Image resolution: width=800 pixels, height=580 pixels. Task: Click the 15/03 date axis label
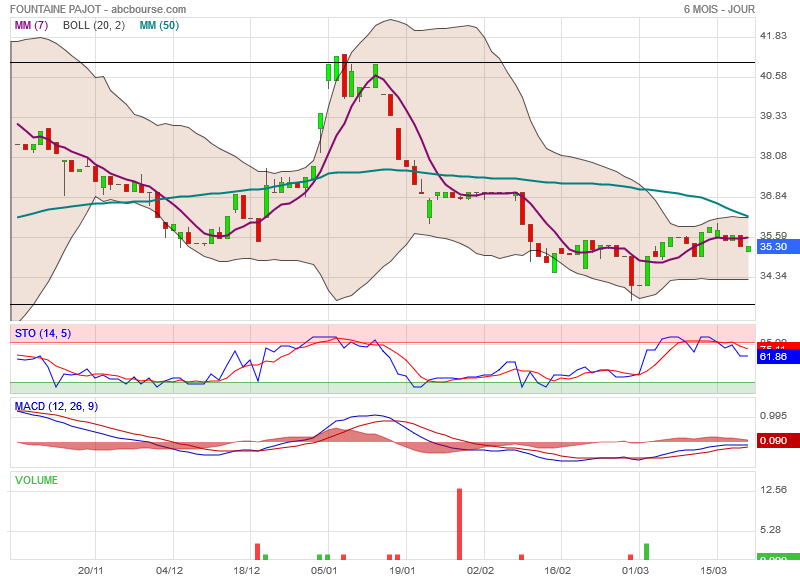coord(713,570)
